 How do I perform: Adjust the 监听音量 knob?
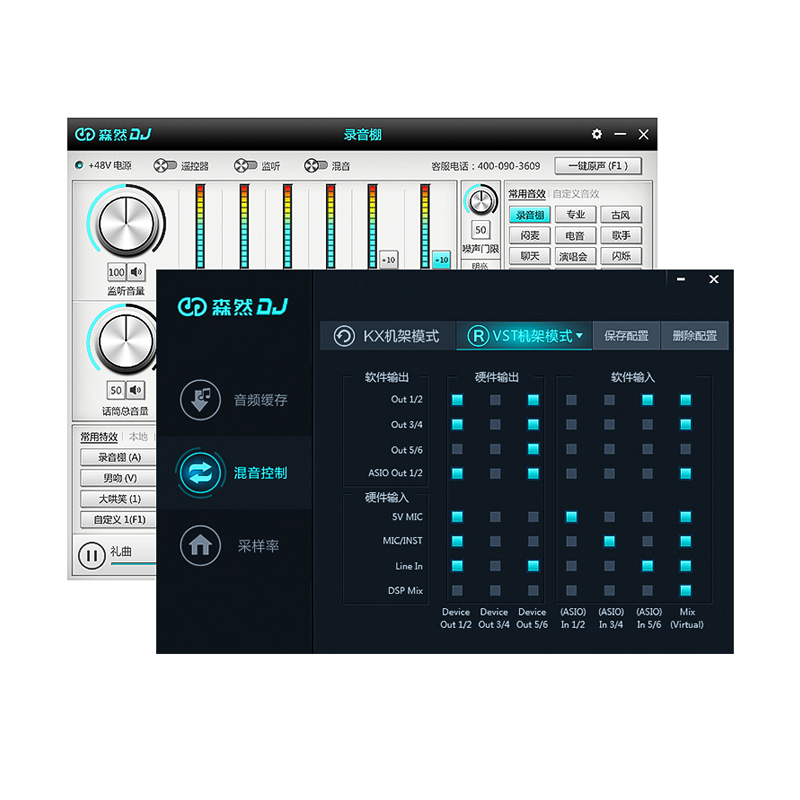coord(126,223)
